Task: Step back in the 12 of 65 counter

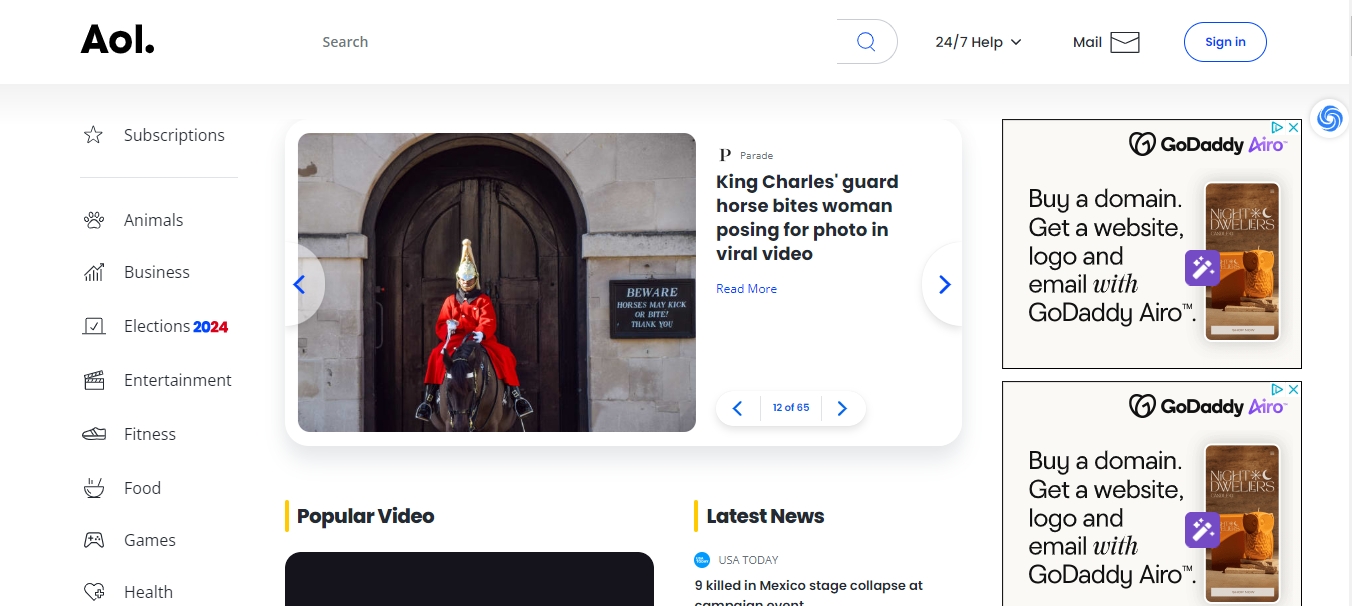Action: pos(738,408)
